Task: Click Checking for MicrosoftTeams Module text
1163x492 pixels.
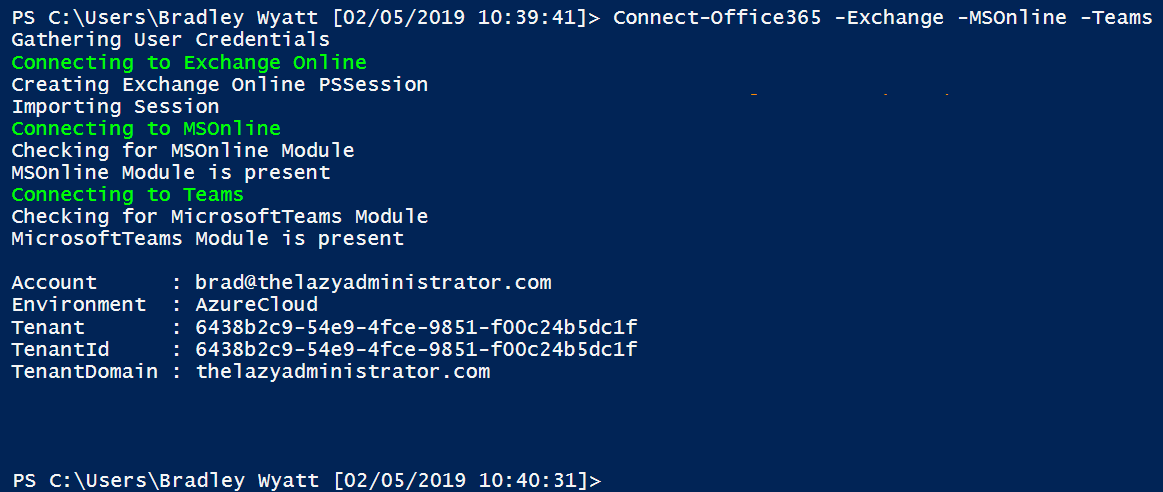Action: (x=220, y=217)
